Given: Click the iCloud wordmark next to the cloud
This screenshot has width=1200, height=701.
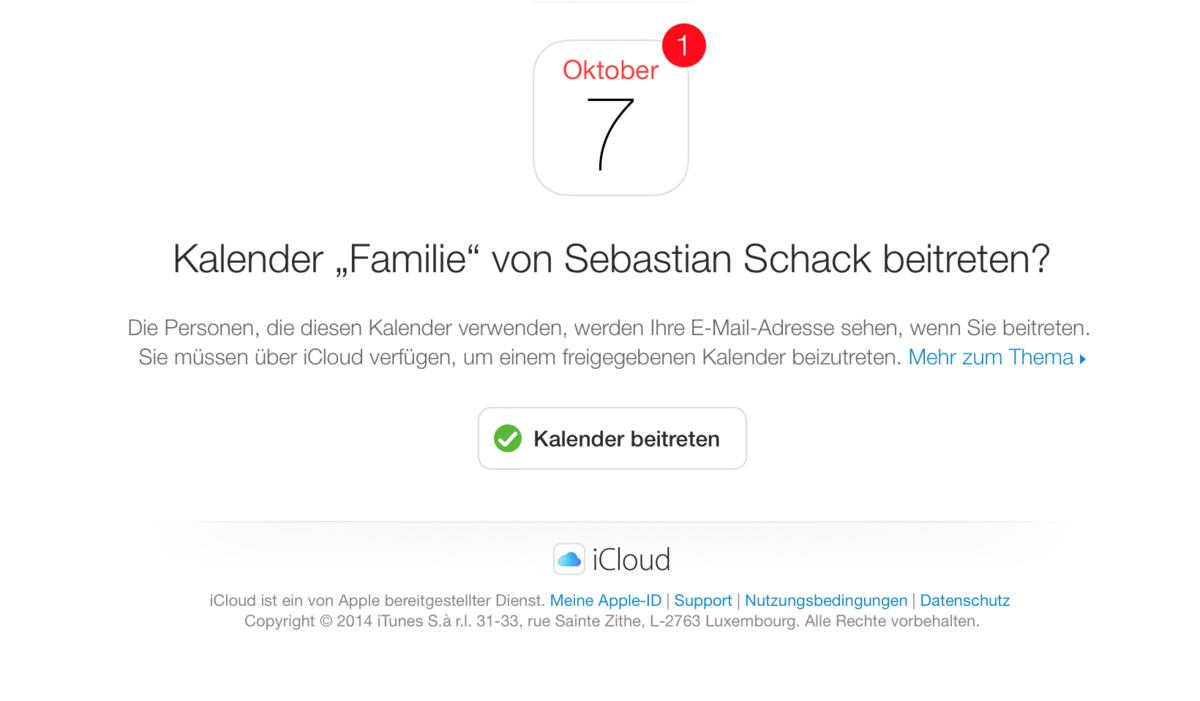Looking at the screenshot, I should pos(633,559).
